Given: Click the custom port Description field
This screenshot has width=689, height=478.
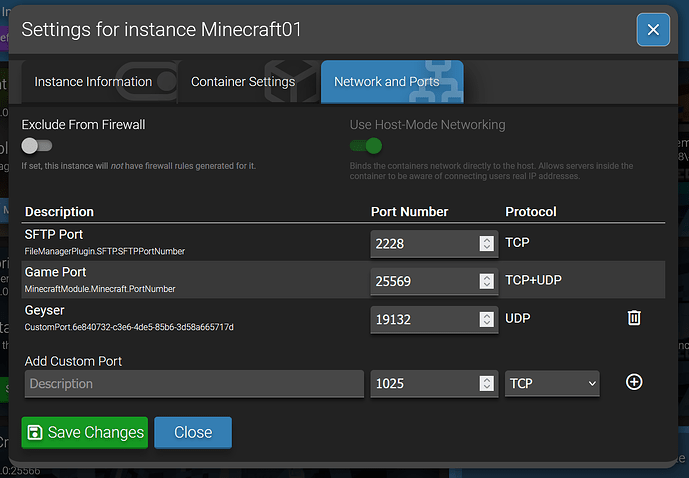Looking at the screenshot, I should point(194,384).
